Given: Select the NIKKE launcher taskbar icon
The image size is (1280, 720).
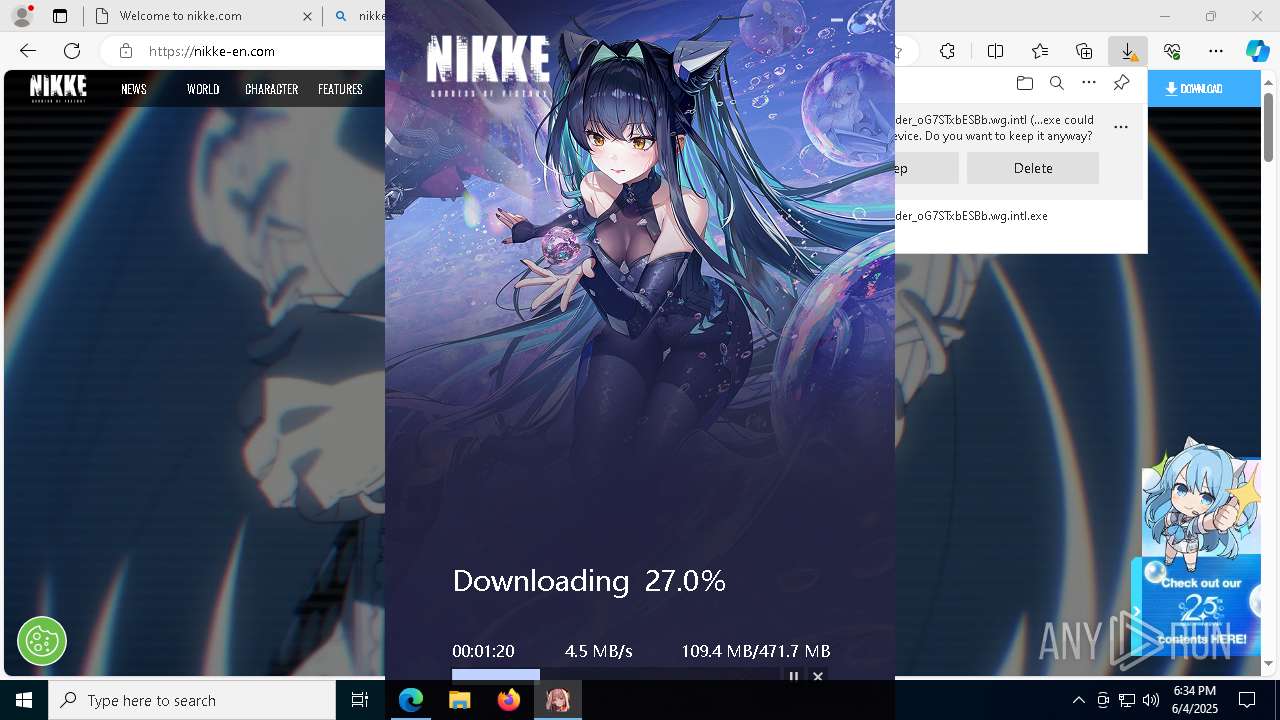Looking at the screenshot, I should click(x=558, y=700).
